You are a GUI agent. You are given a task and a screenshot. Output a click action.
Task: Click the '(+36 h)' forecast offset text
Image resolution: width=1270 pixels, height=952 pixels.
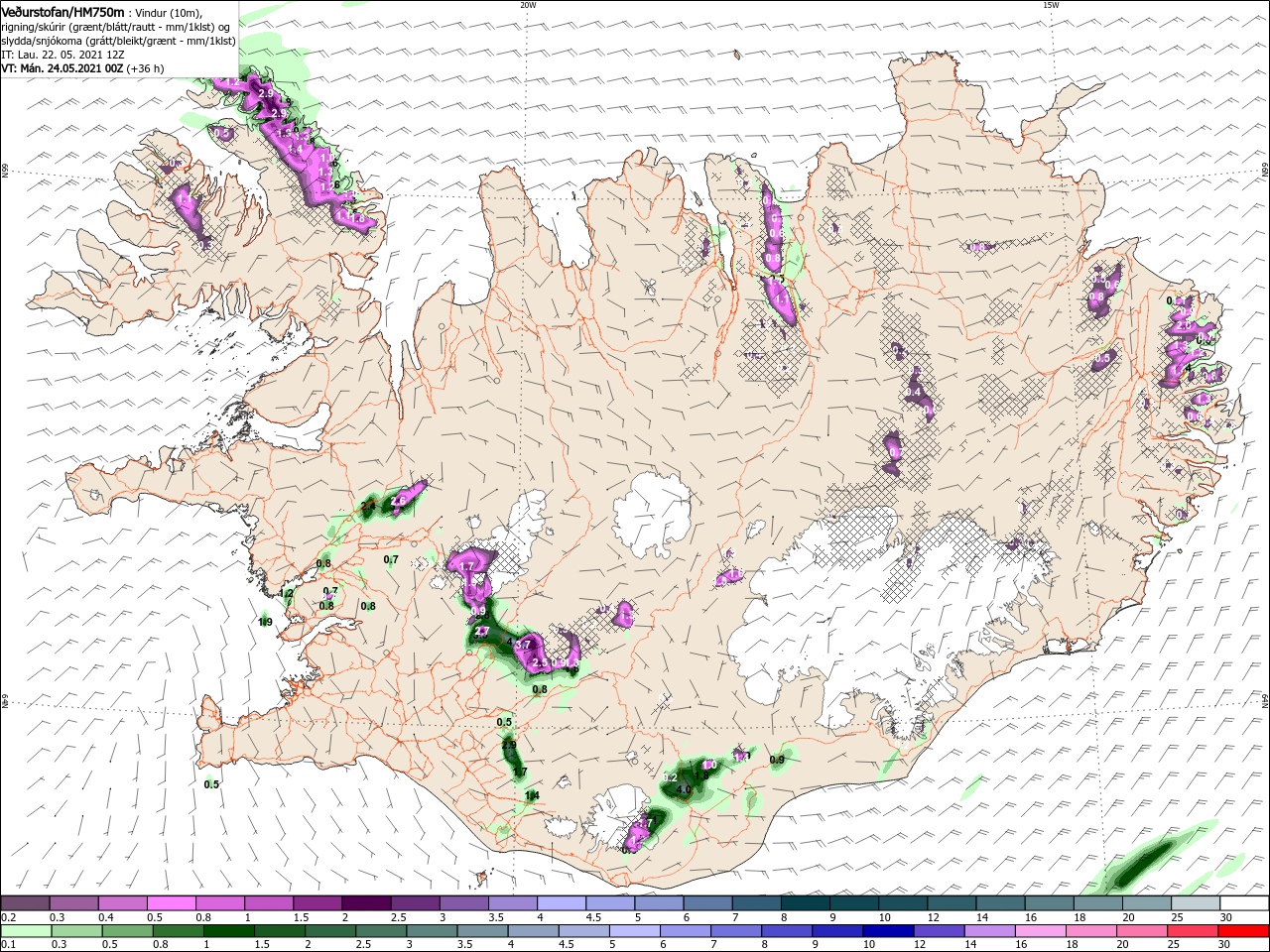tap(144, 68)
